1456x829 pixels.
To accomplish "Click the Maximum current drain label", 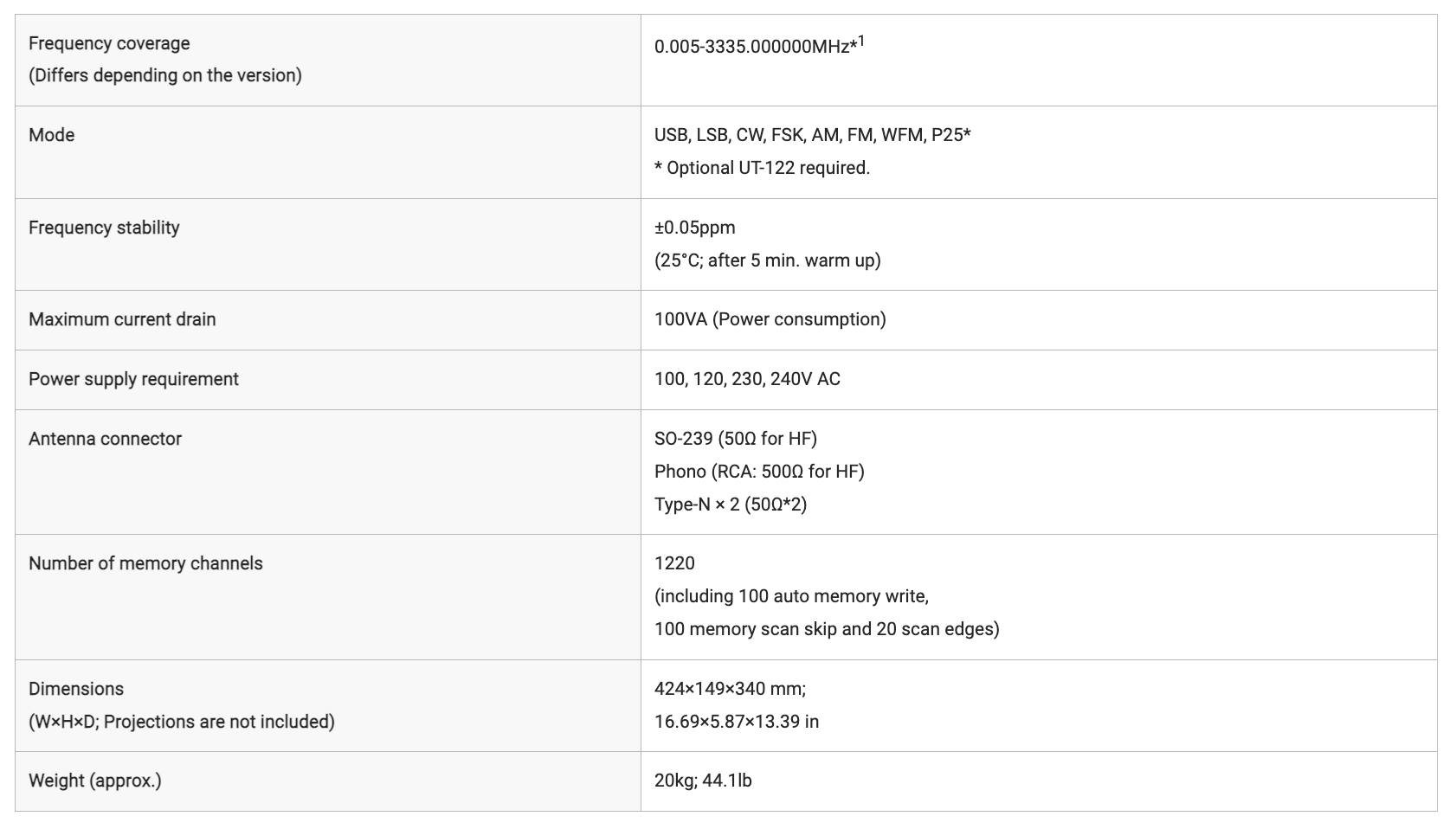I will 122,319.
